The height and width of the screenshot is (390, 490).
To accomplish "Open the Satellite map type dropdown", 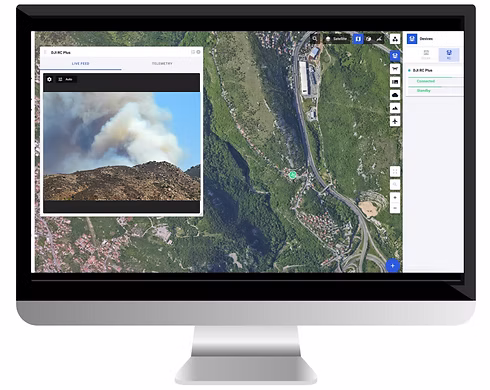I will pyautogui.click(x=336, y=39).
